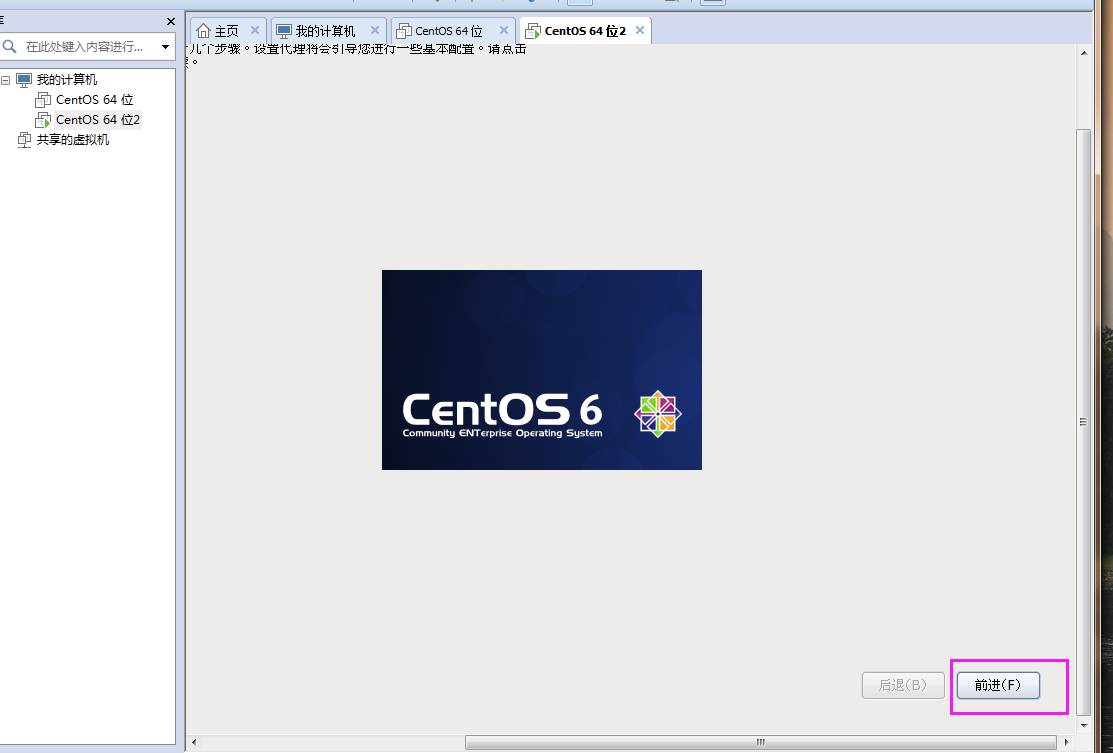Close the 主页 tab
1113x753 pixels.
(255, 30)
